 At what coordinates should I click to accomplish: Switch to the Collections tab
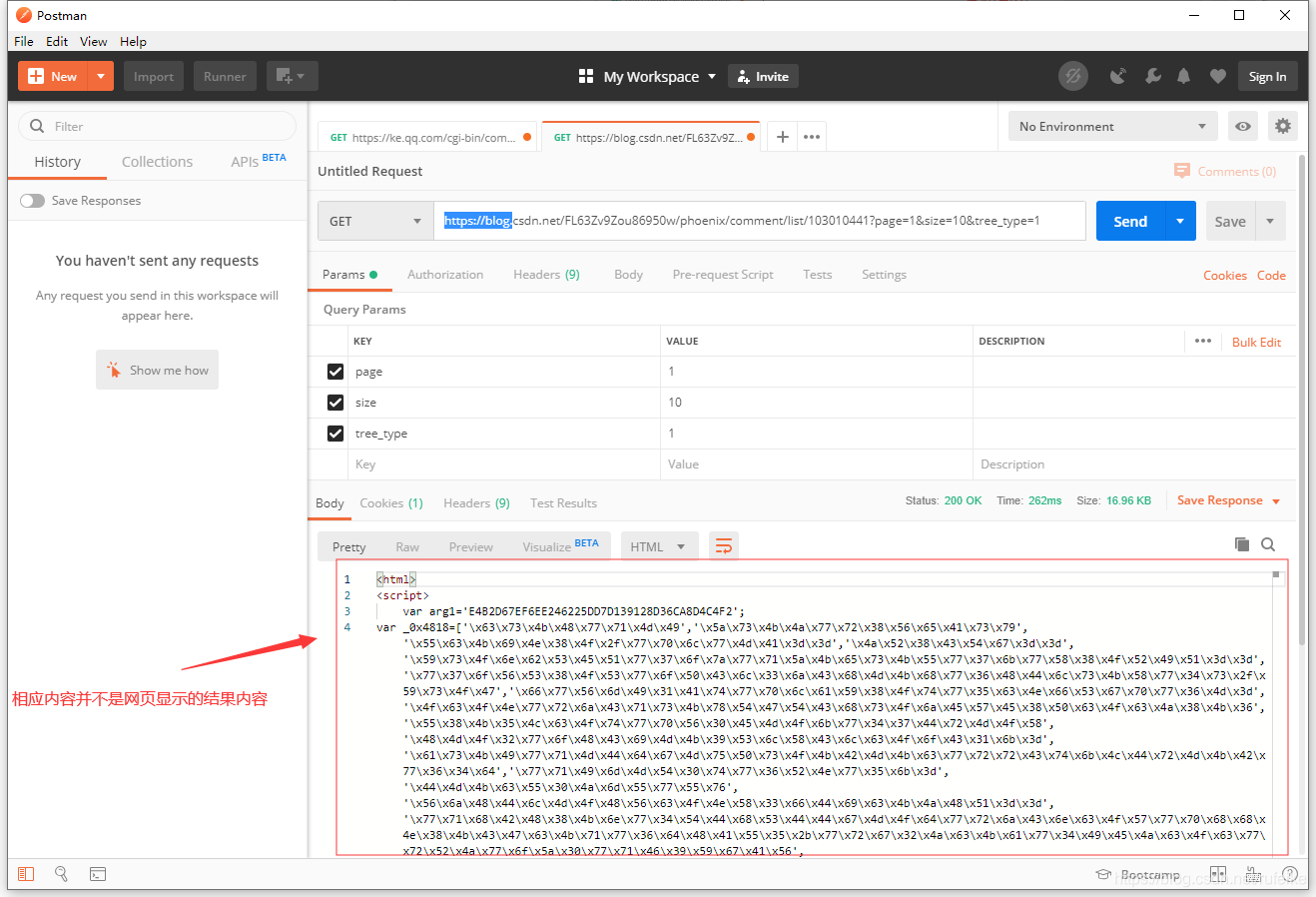(x=157, y=162)
